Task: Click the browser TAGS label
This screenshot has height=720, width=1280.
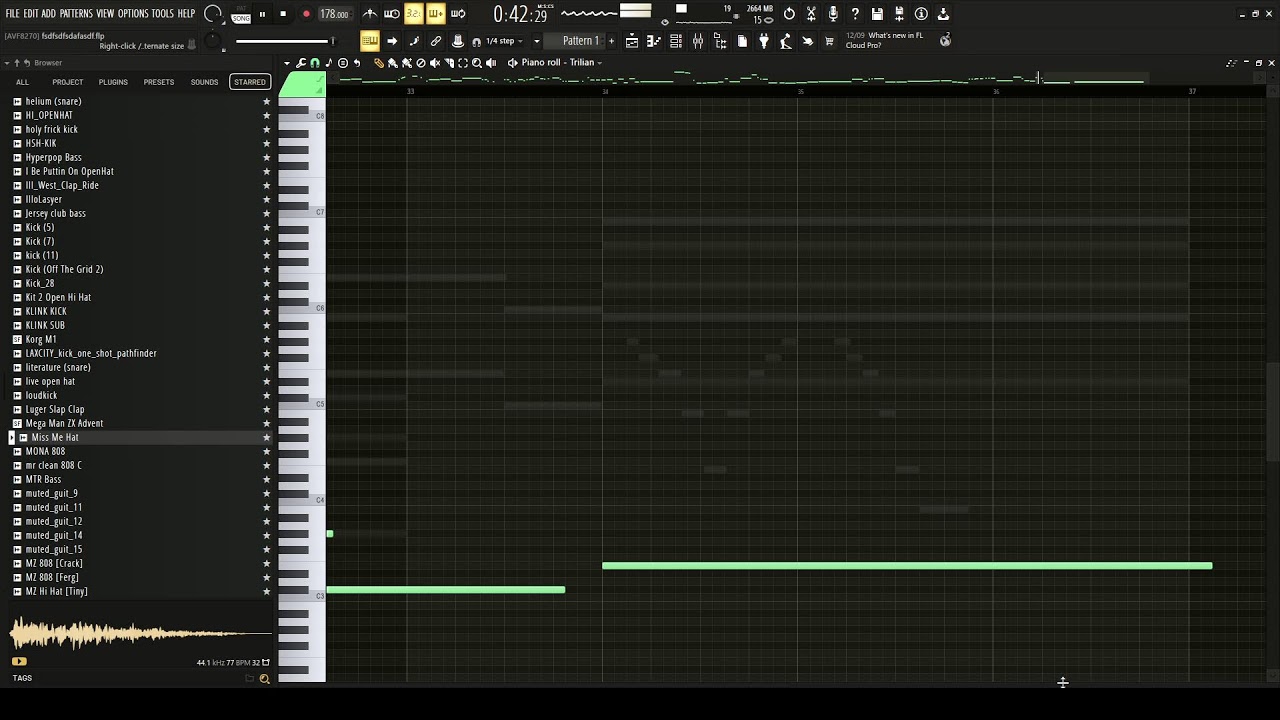Action: (x=22, y=678)
